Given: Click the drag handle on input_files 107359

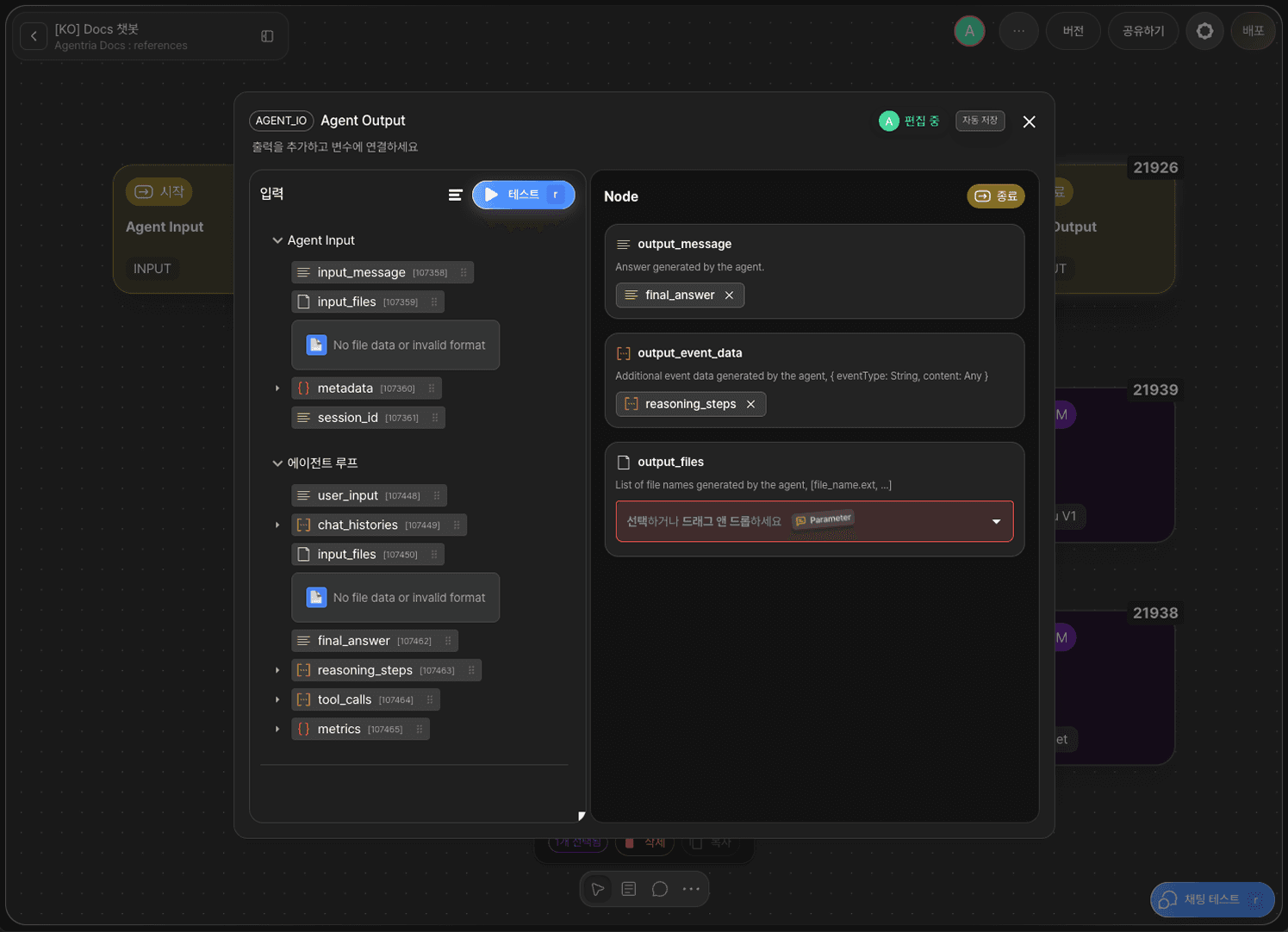Looking at the screenshot, I should [434, 301].
